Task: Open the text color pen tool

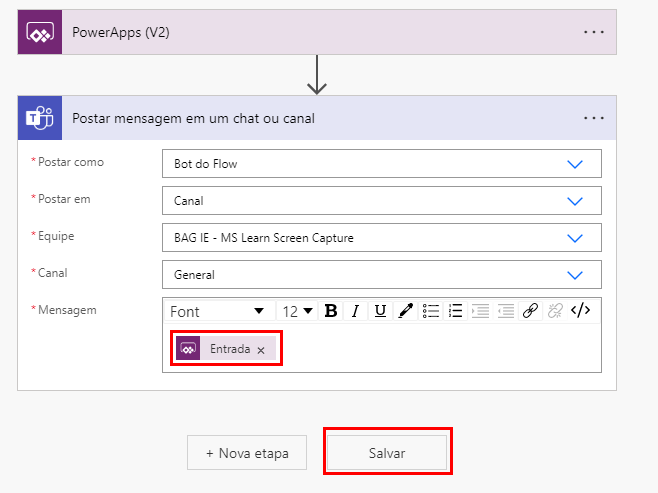Action: tap(405, 311)
